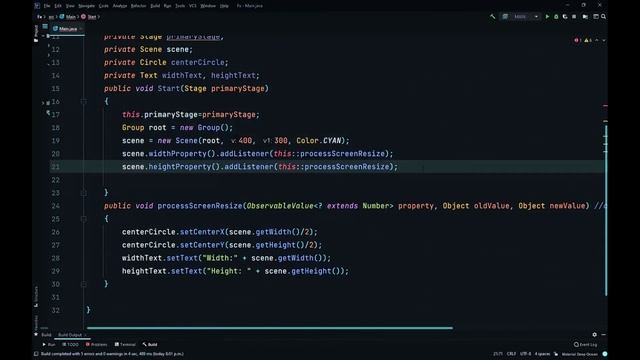Image resolution: width=640 pixels, height=360 pixels.
Task: Open the Terminal tool window button
Action: coord(125,344)
